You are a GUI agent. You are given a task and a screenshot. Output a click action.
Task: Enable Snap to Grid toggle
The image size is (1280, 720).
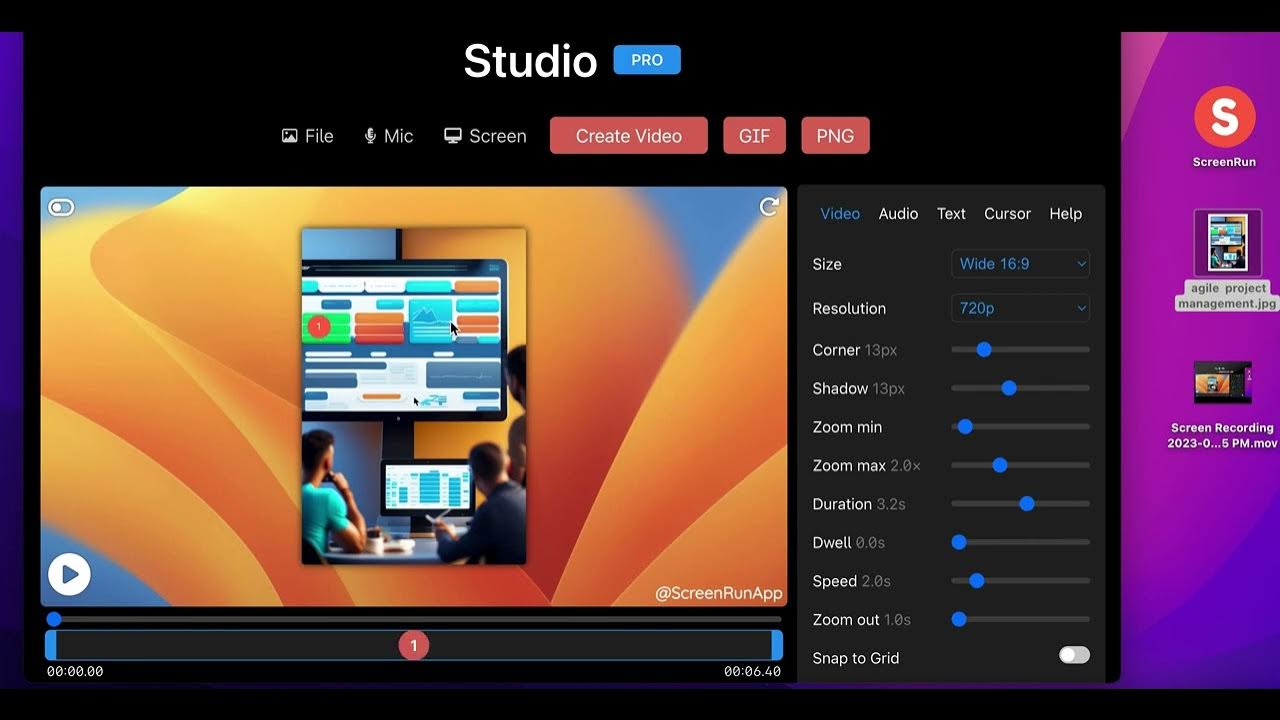click(1074, 655)
